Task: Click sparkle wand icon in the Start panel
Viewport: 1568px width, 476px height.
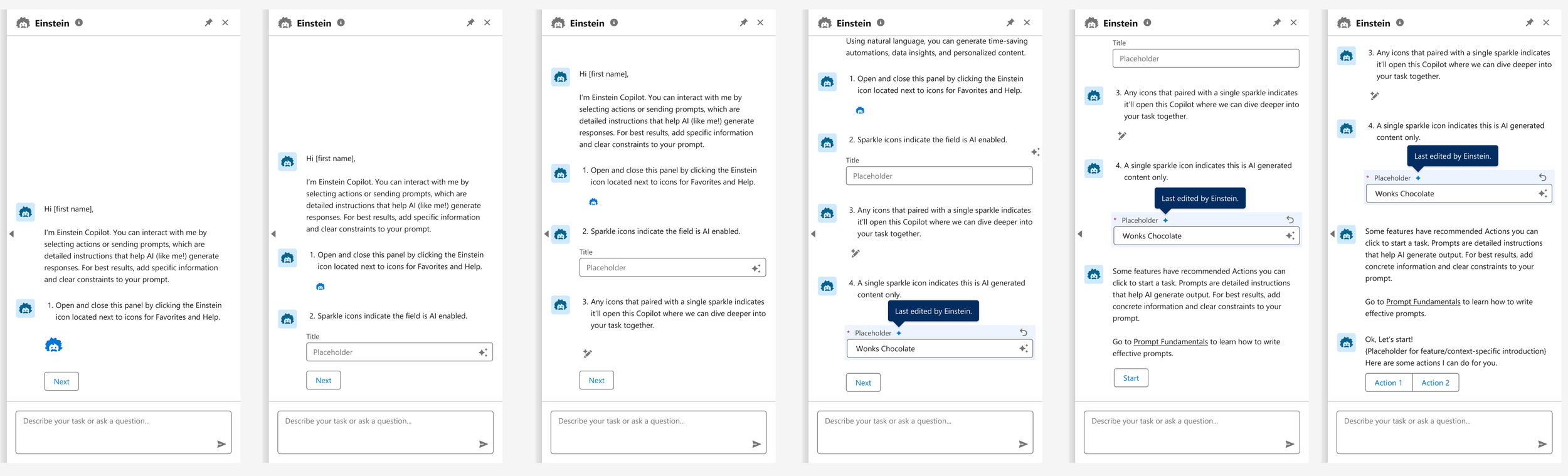Action: point(1122,136)
